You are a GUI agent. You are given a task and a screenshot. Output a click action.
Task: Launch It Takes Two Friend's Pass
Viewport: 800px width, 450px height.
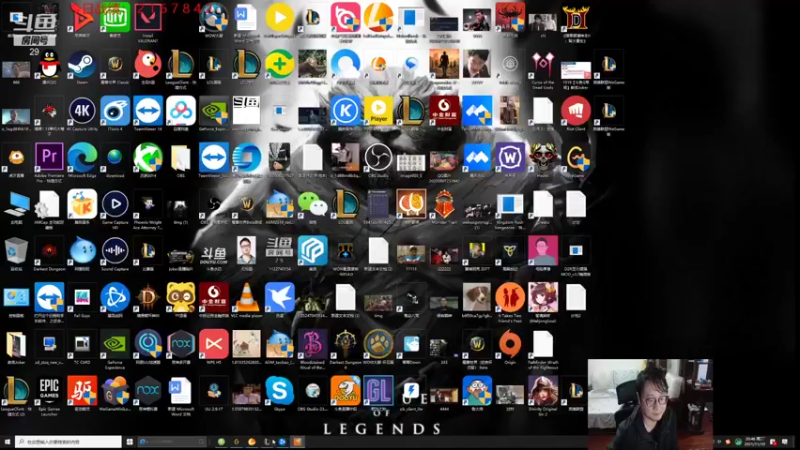[510, 297]
